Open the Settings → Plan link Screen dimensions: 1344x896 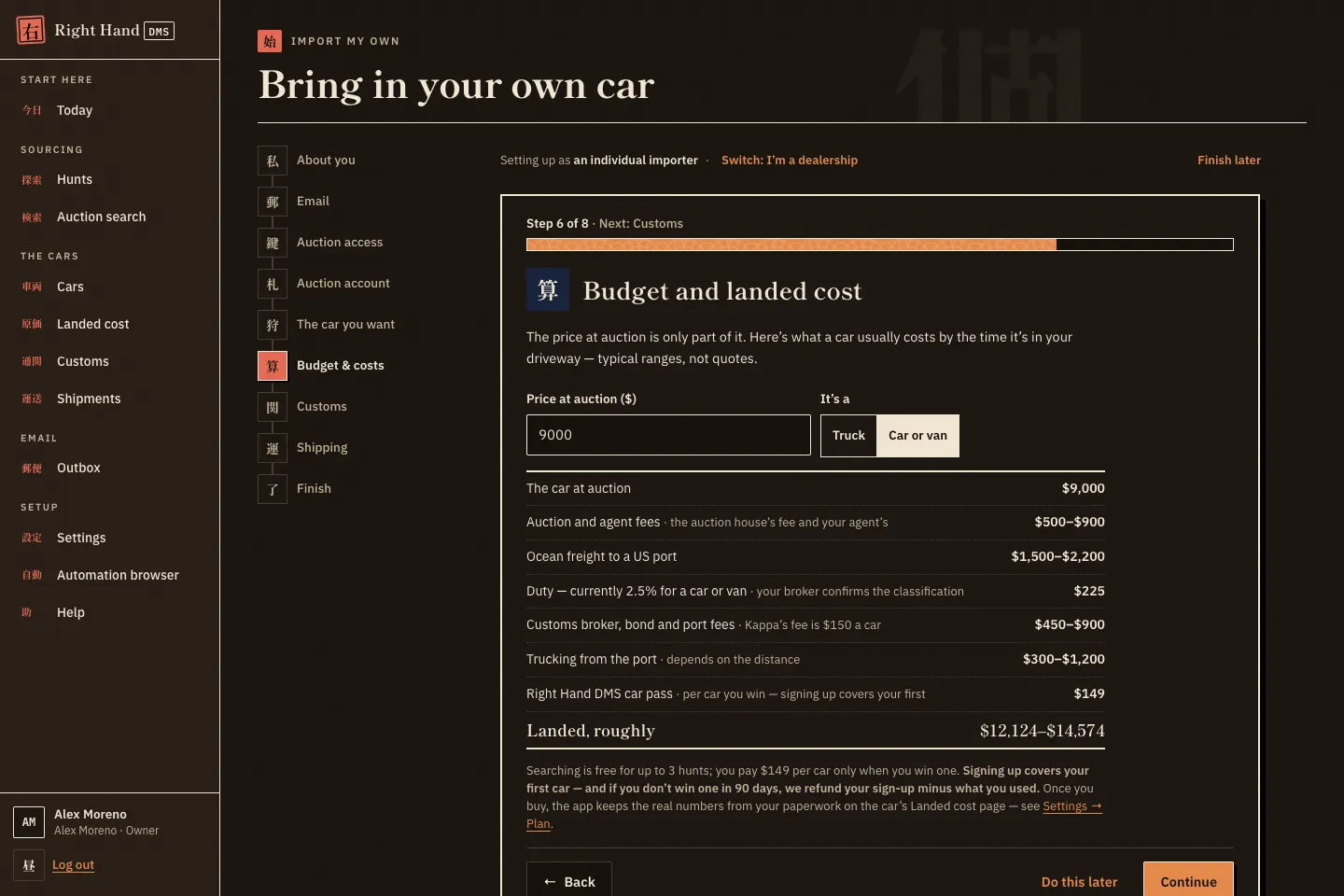click(x=1072, y=806)
